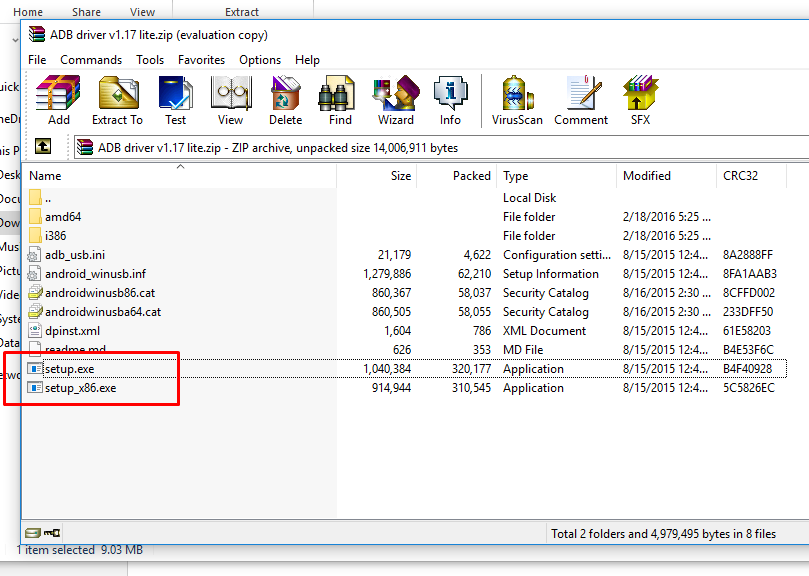The image size is (809, 576).
Task: Click the androidwinusba64.cat file icon
Action: [x=35, y=312]
